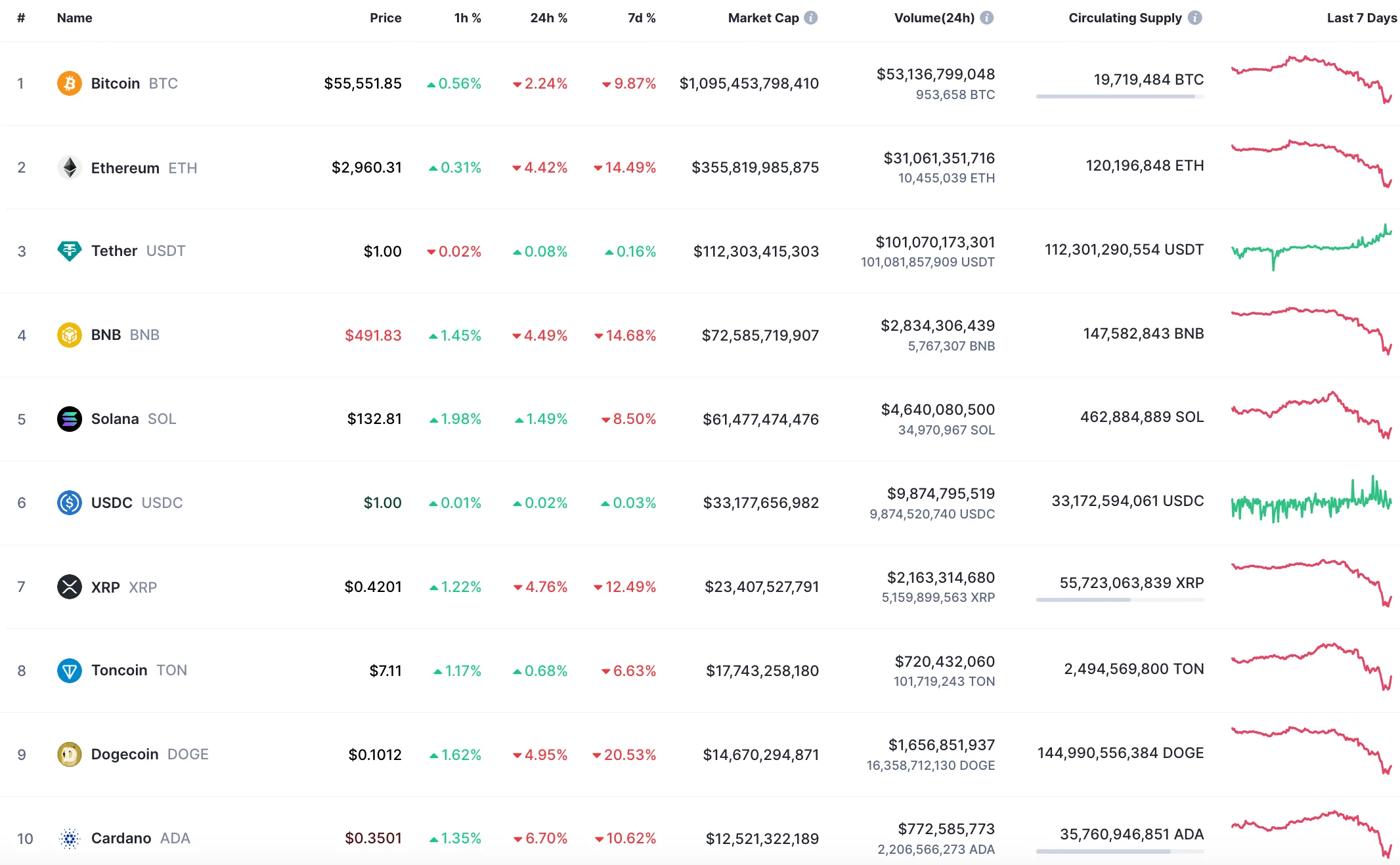Sort table by 7d % column header
Viewport: 1400px width, 865px height.
pos(641,18)
